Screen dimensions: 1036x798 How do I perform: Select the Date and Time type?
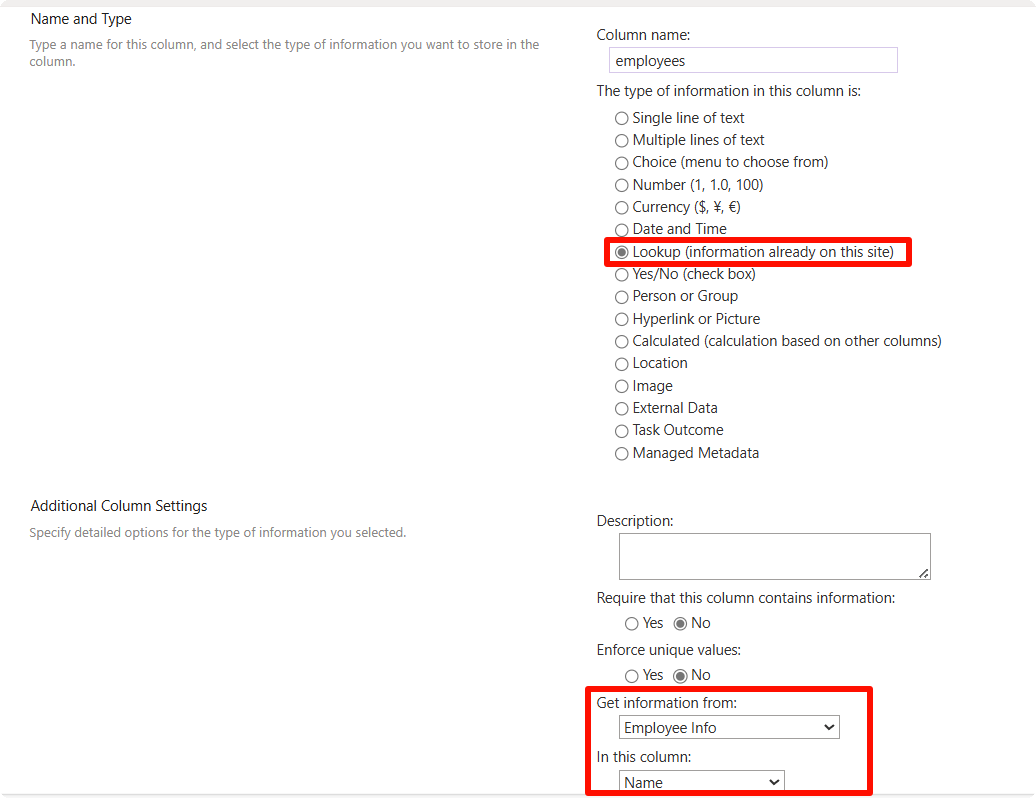621,229
